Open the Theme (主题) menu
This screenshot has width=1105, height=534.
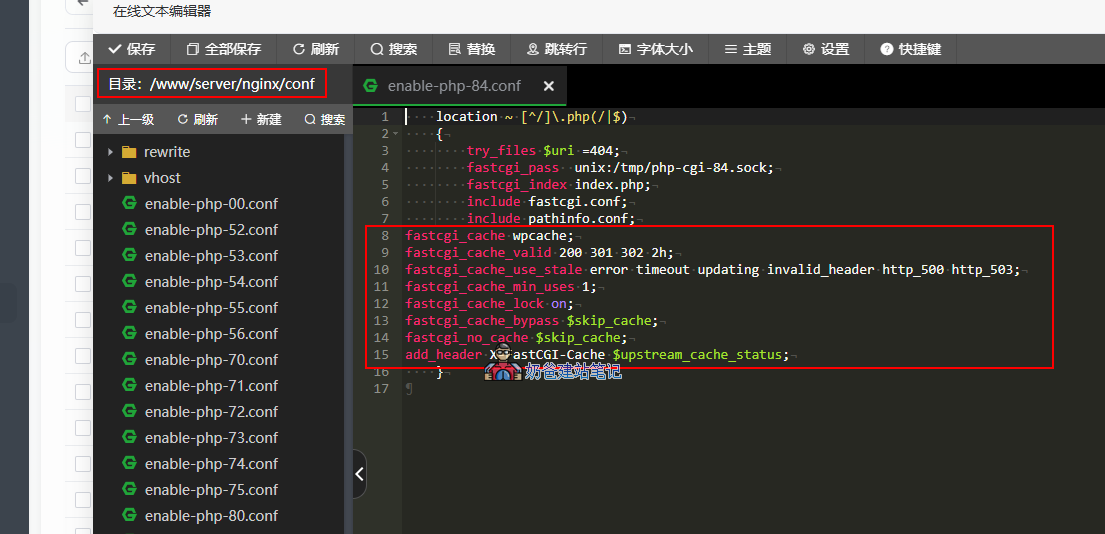click(748, 49)
